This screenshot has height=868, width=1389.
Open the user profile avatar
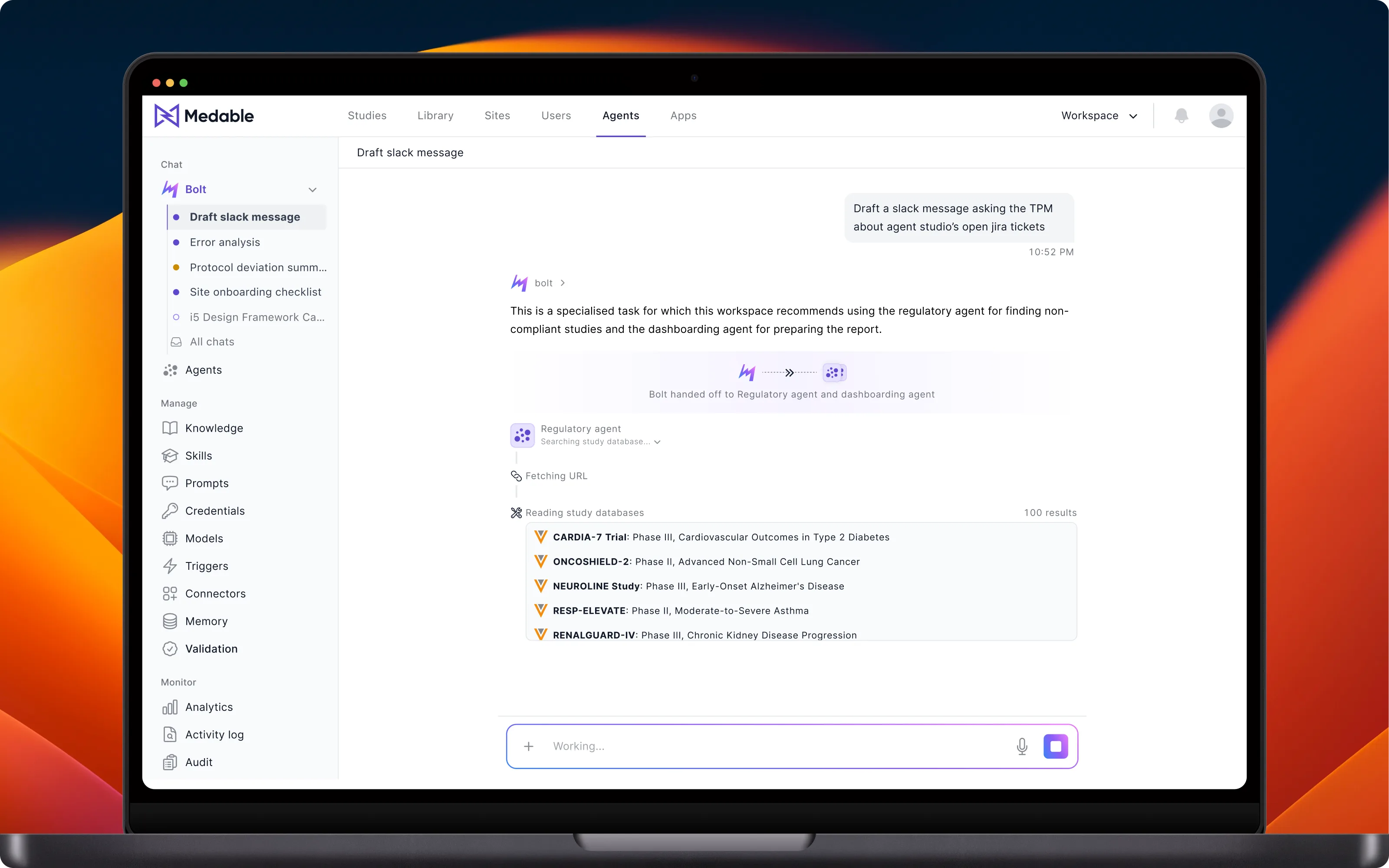(x=1221, y=116)
